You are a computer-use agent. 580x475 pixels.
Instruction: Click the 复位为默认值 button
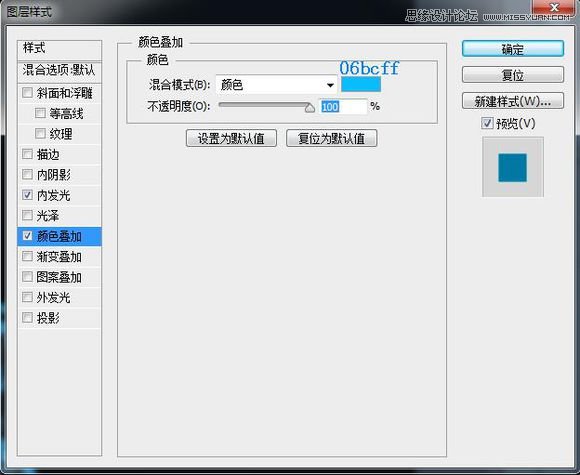331,138
